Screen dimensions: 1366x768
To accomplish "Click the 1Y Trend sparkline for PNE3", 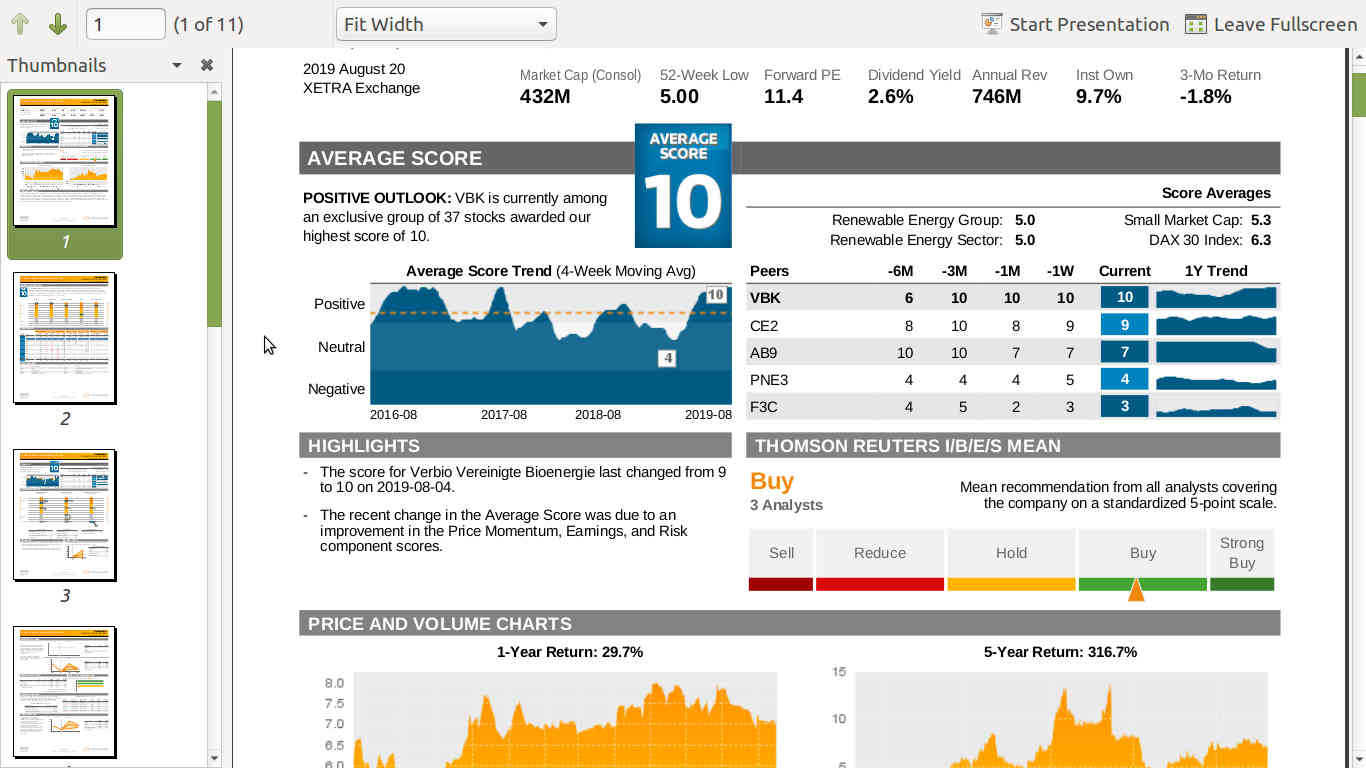I will pos(1216,380).
